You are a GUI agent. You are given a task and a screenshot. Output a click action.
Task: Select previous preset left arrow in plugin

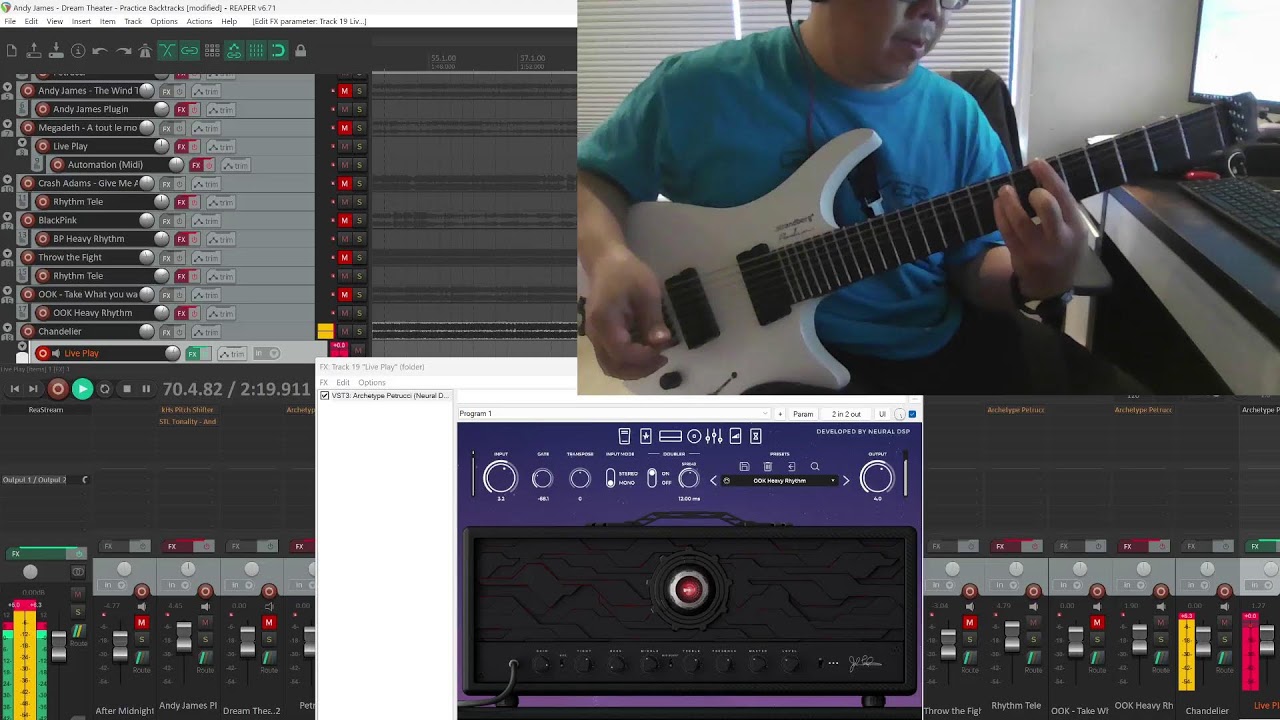point(714,481)
